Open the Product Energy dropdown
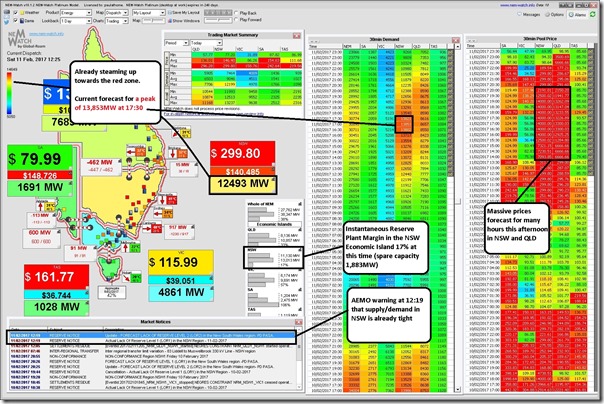 [76, 13]
